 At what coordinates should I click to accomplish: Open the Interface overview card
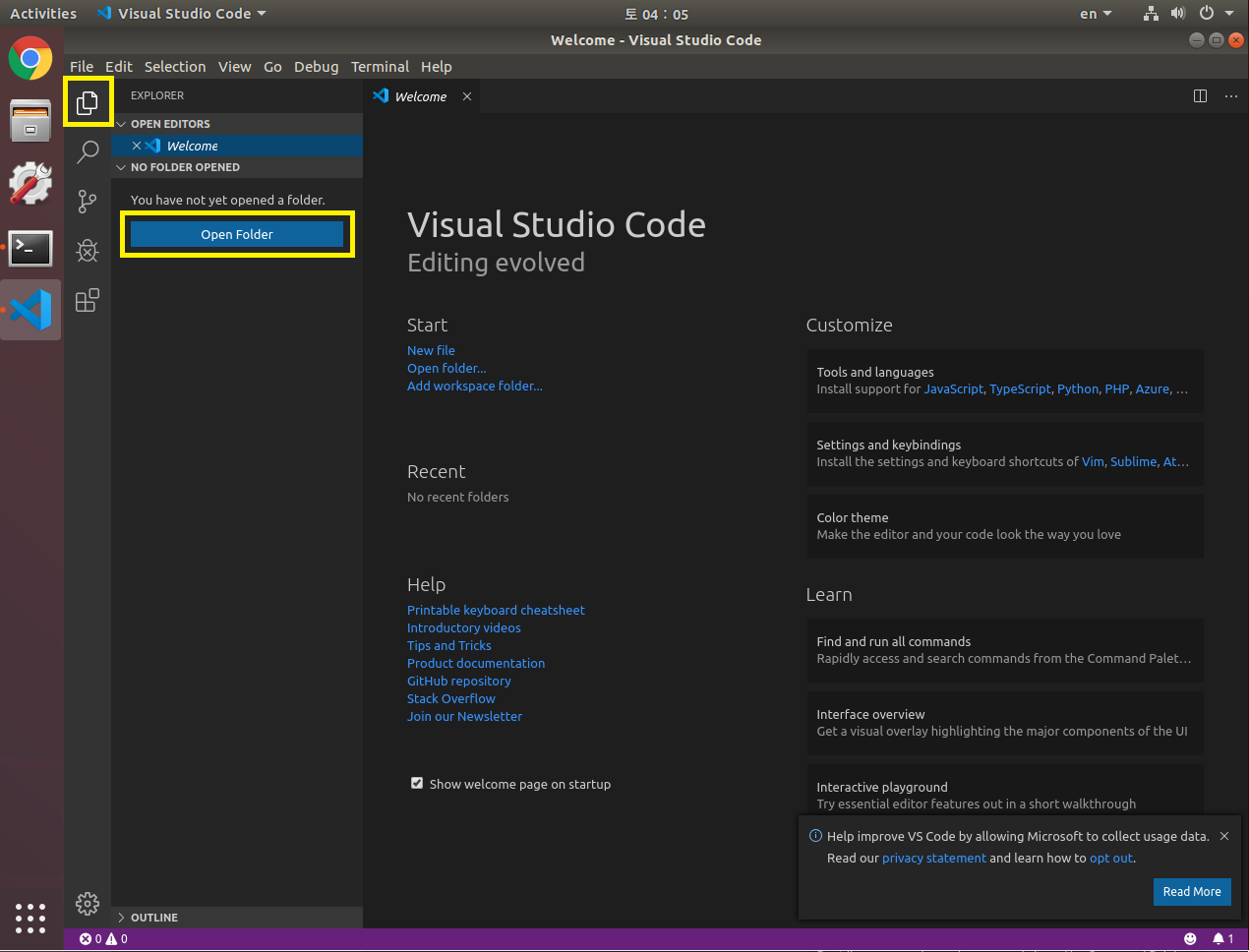[x=1005, y=723]
